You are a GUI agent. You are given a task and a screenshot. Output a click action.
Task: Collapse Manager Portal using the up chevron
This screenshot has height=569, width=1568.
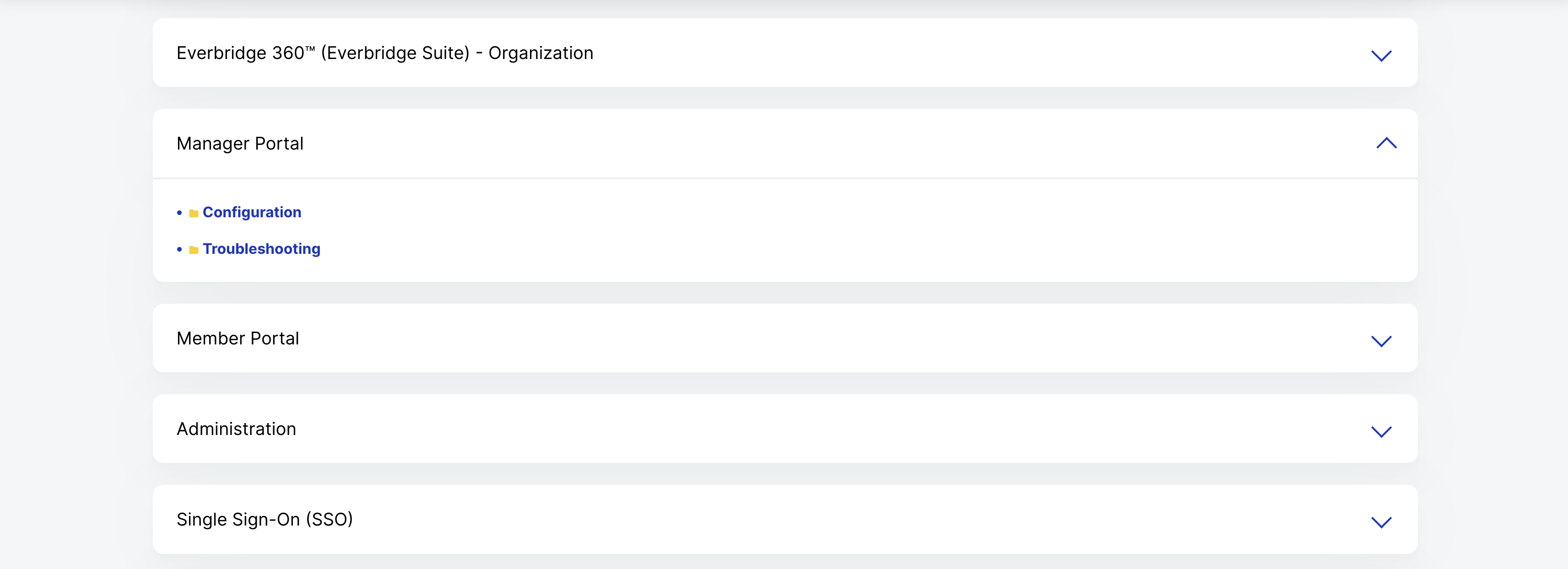point(1386,143)
